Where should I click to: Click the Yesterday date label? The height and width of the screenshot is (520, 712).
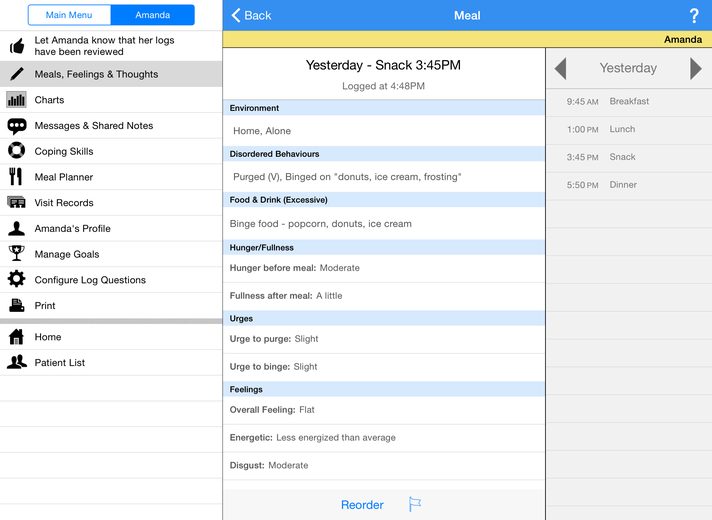pyautogui.click(x=628, y=68)
